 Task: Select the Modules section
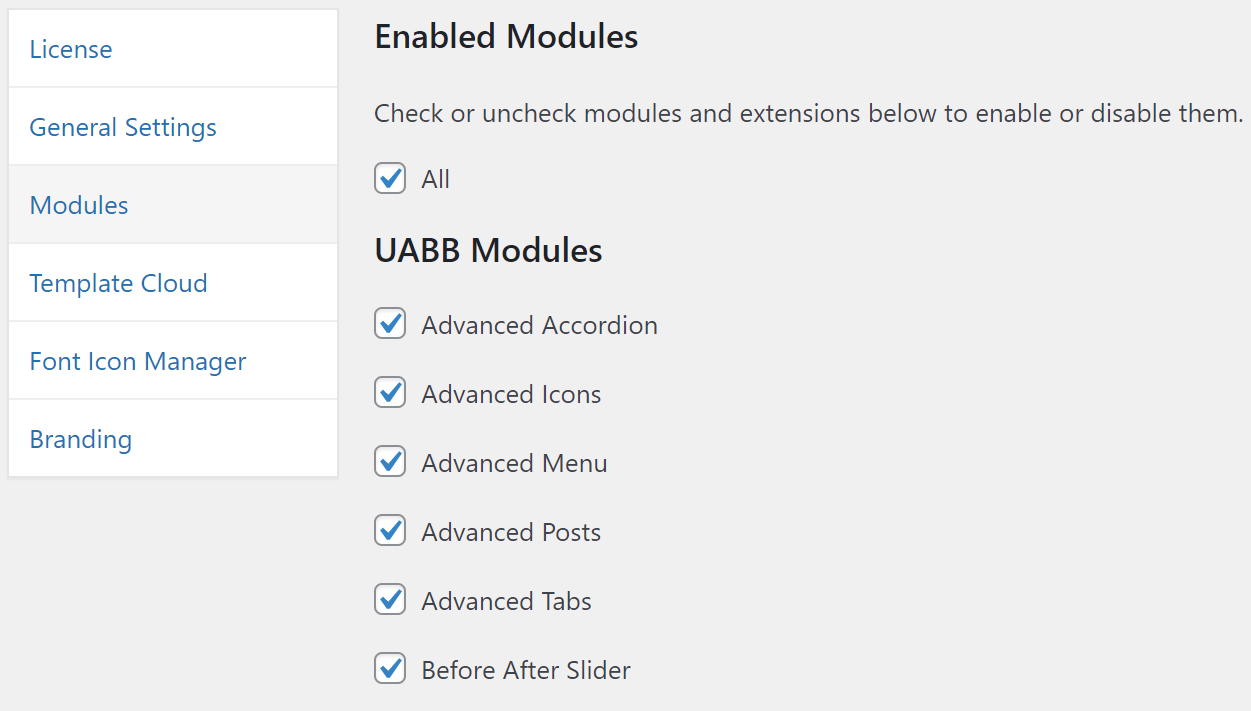click(x=79, y=204)
